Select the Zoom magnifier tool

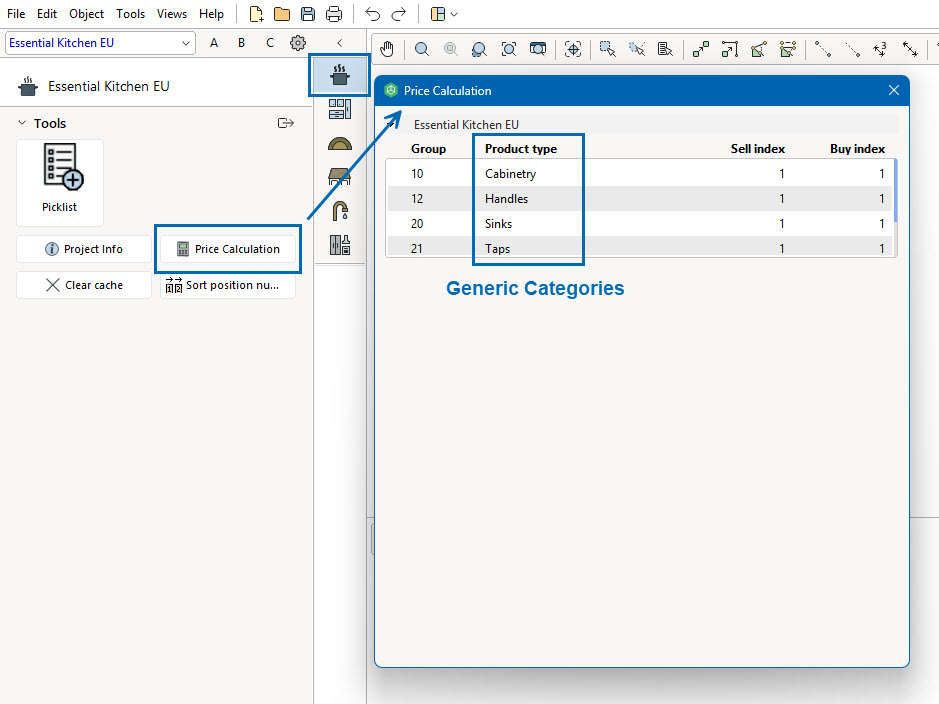[x=422, y=49]
